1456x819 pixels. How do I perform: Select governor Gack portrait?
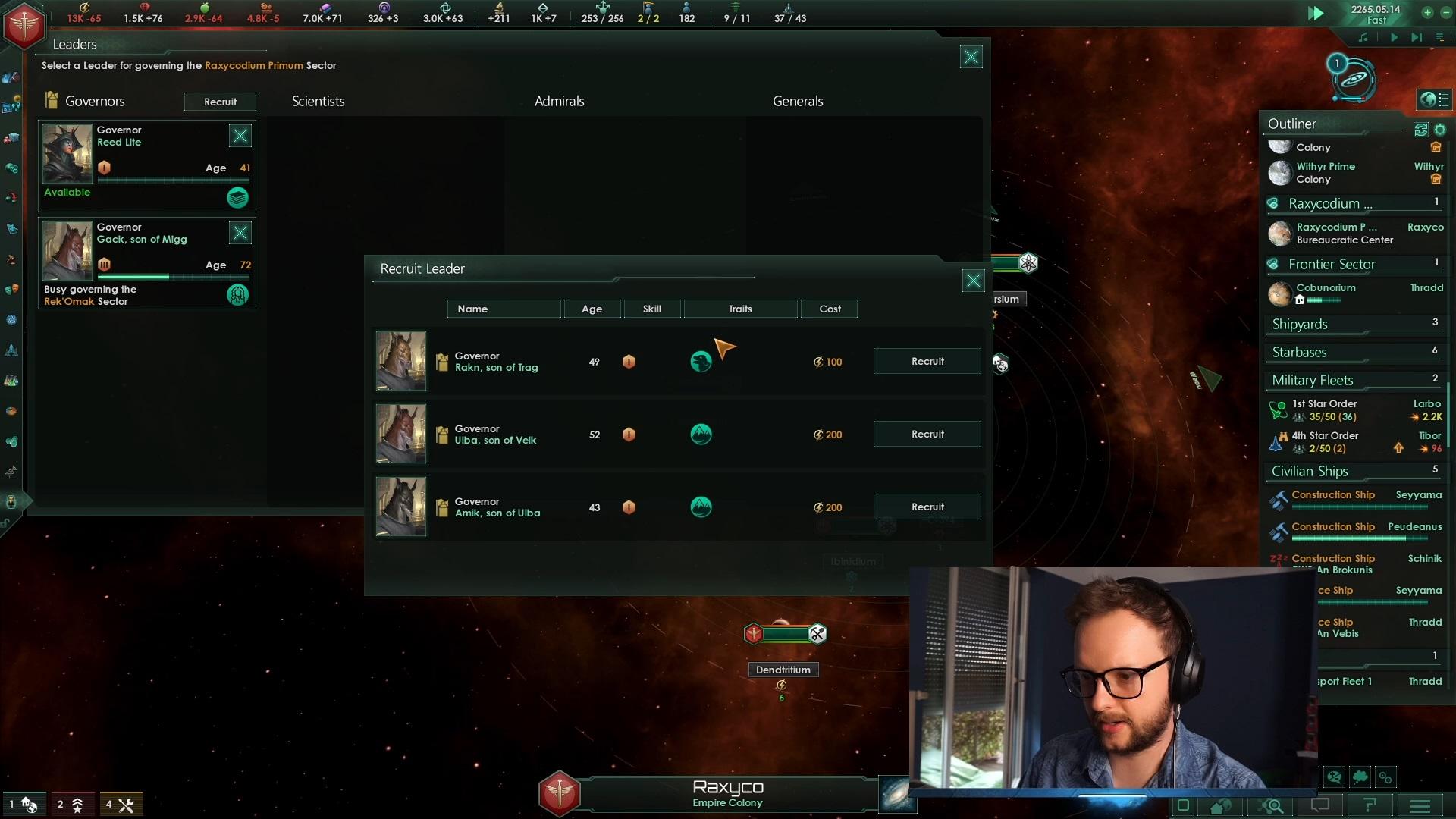coord(67,251)
